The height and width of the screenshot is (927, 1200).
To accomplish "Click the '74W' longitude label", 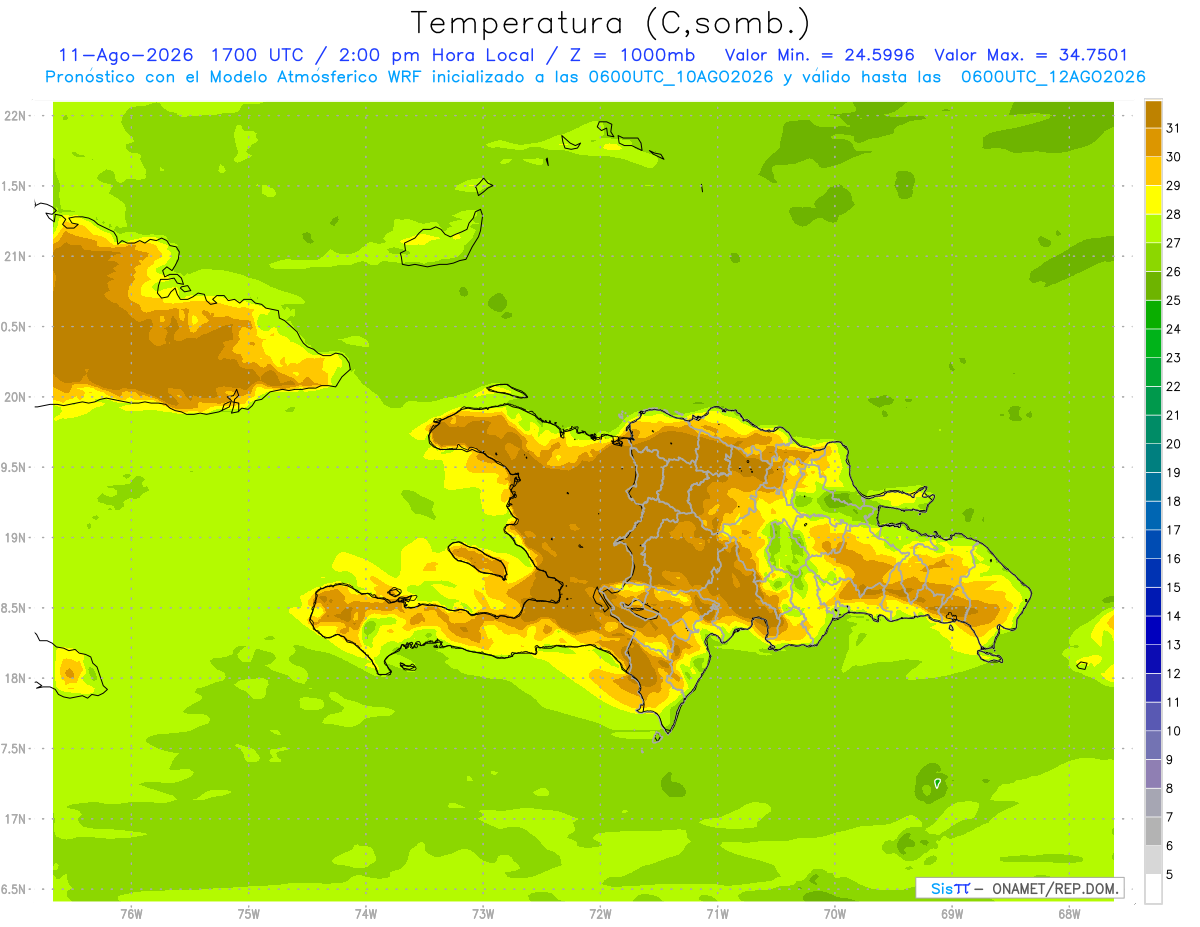I will 365,913.
